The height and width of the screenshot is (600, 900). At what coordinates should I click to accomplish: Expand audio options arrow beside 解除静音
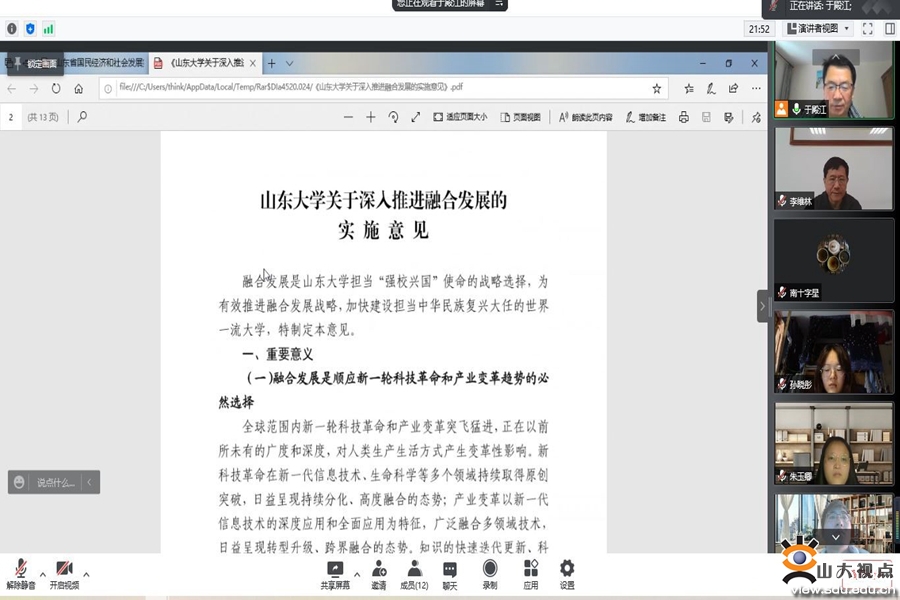coord(42,575)
